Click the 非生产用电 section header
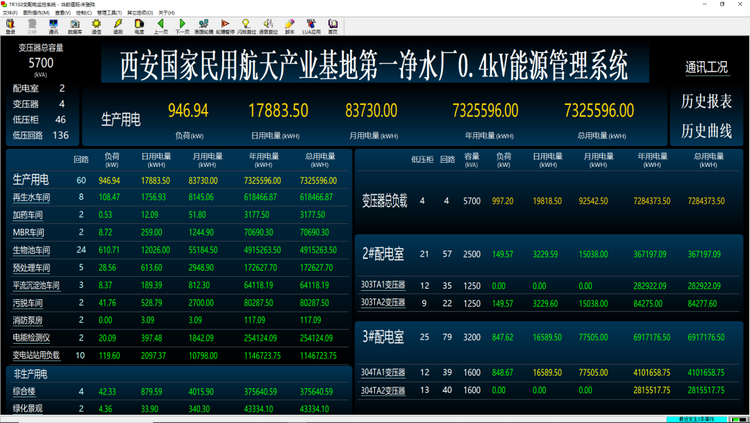Viewport: 750px width, 423px height. pyautogui.click(x=30, y=374)
